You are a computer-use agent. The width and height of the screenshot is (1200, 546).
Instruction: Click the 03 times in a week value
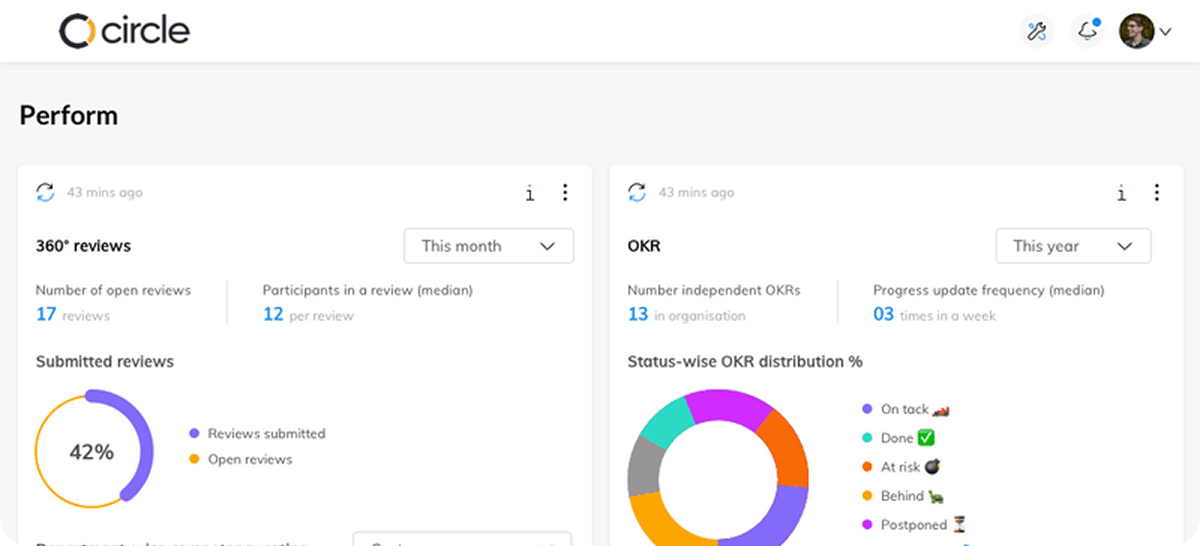coord(884,314)
